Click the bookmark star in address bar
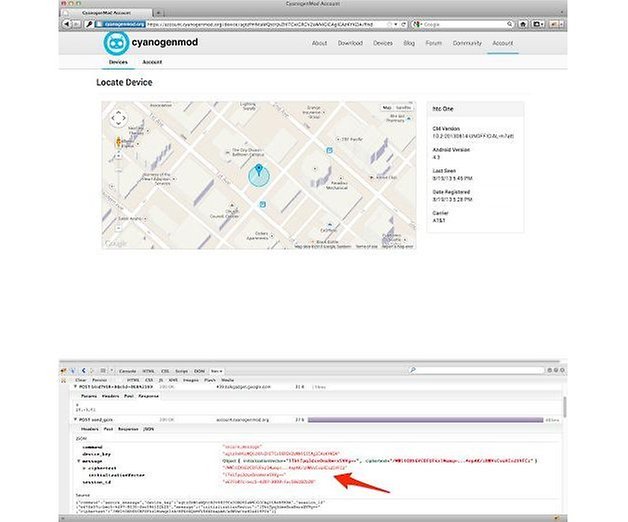This screenshot has width=628, height=522. click(389, 24)
